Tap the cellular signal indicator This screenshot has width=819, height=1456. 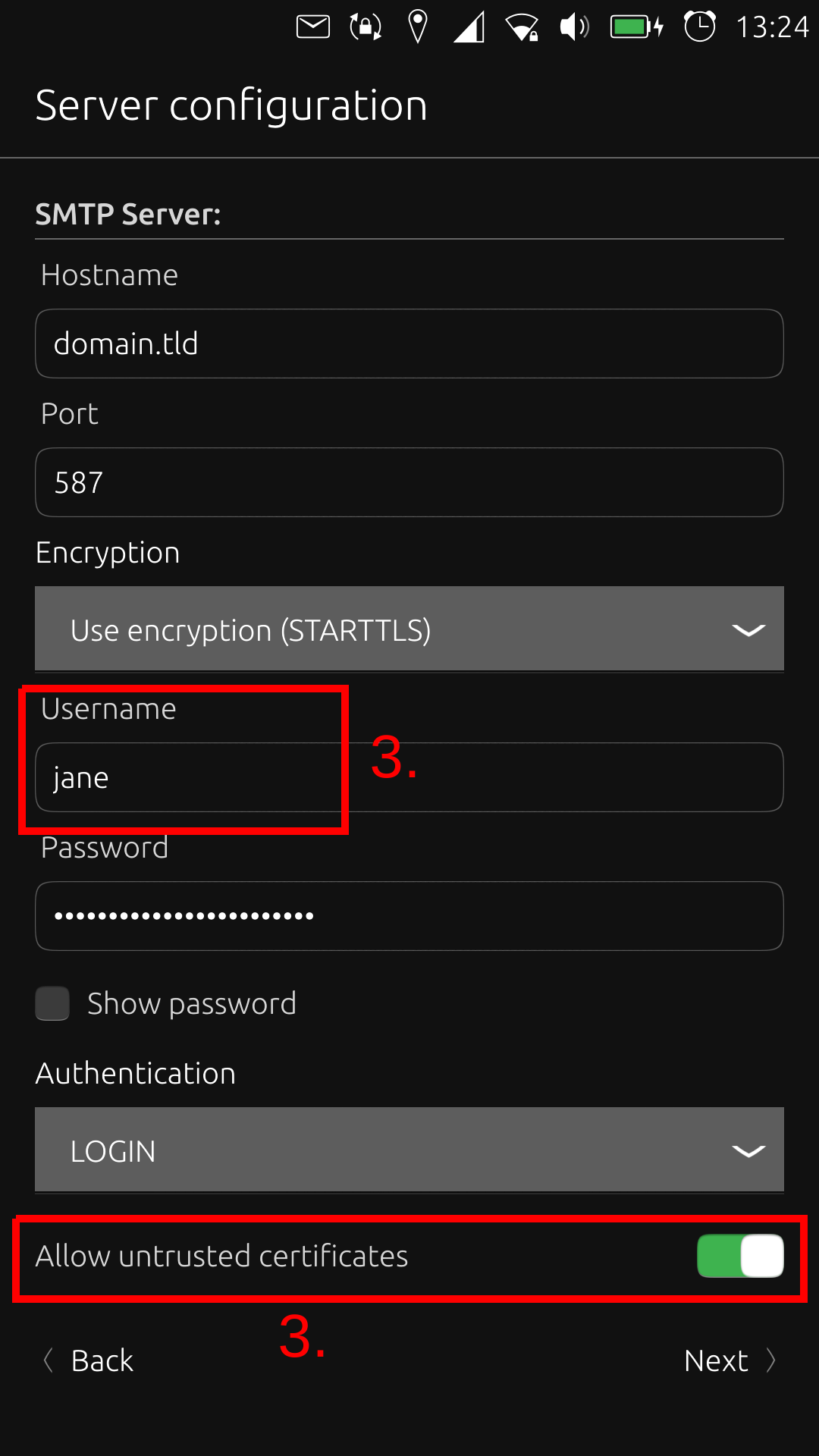coord(469,27)
